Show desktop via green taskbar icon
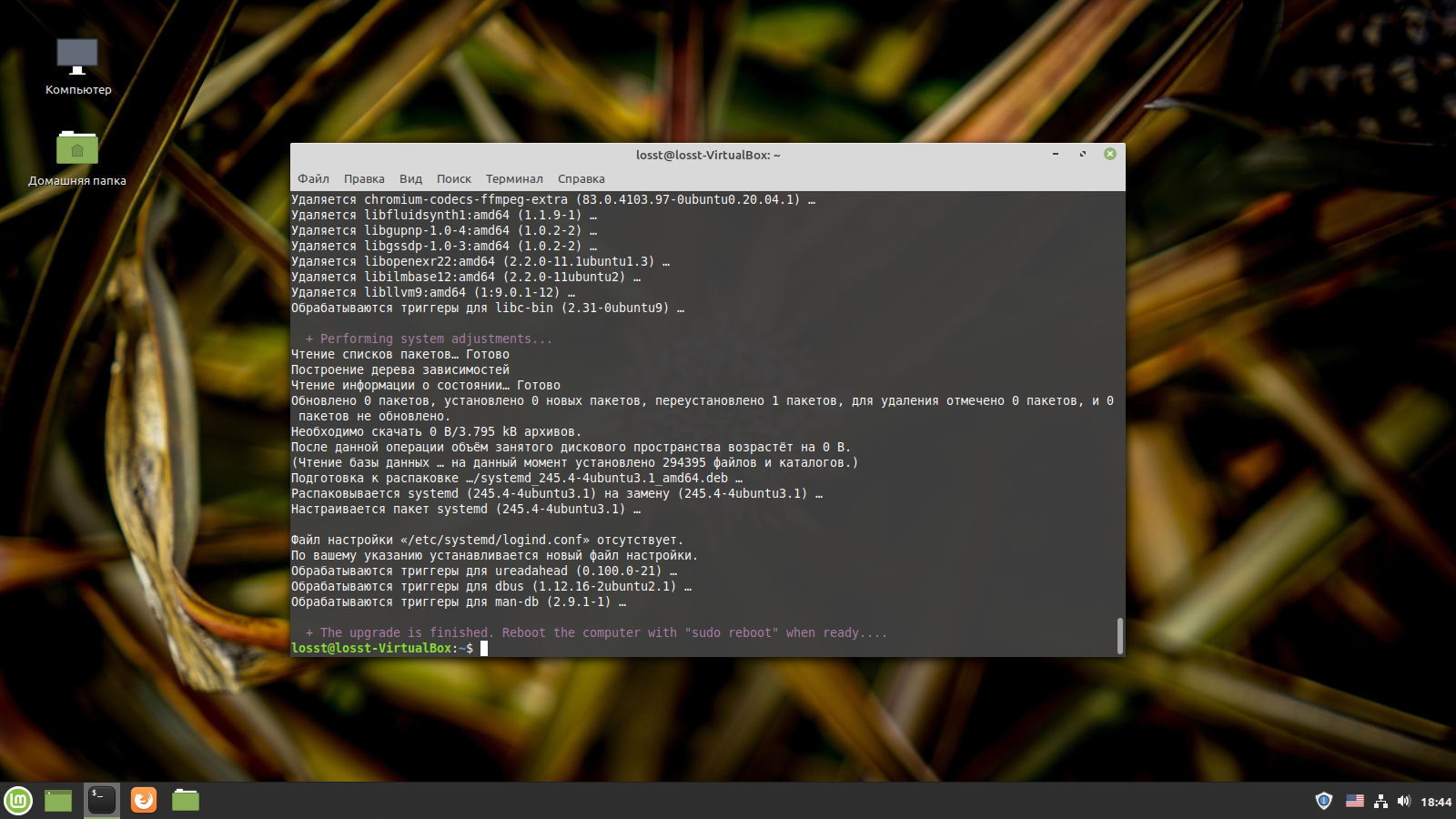The height and width of the screenshot is (819, 1456). [58, 801]
